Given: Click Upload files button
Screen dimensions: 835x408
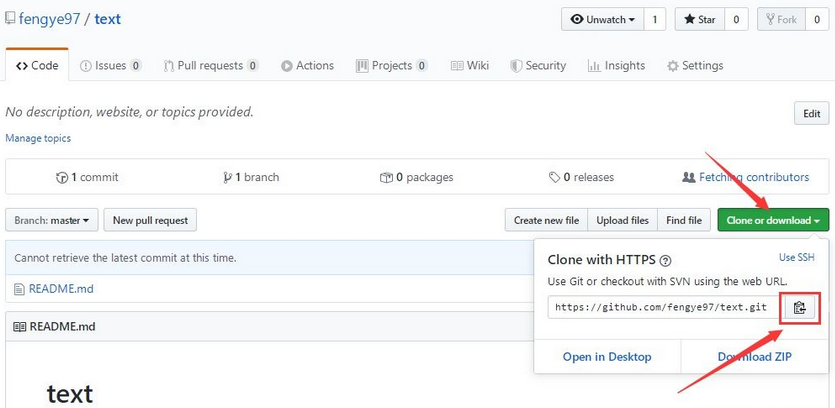Looking at the screenshot, I should point(623,220).
